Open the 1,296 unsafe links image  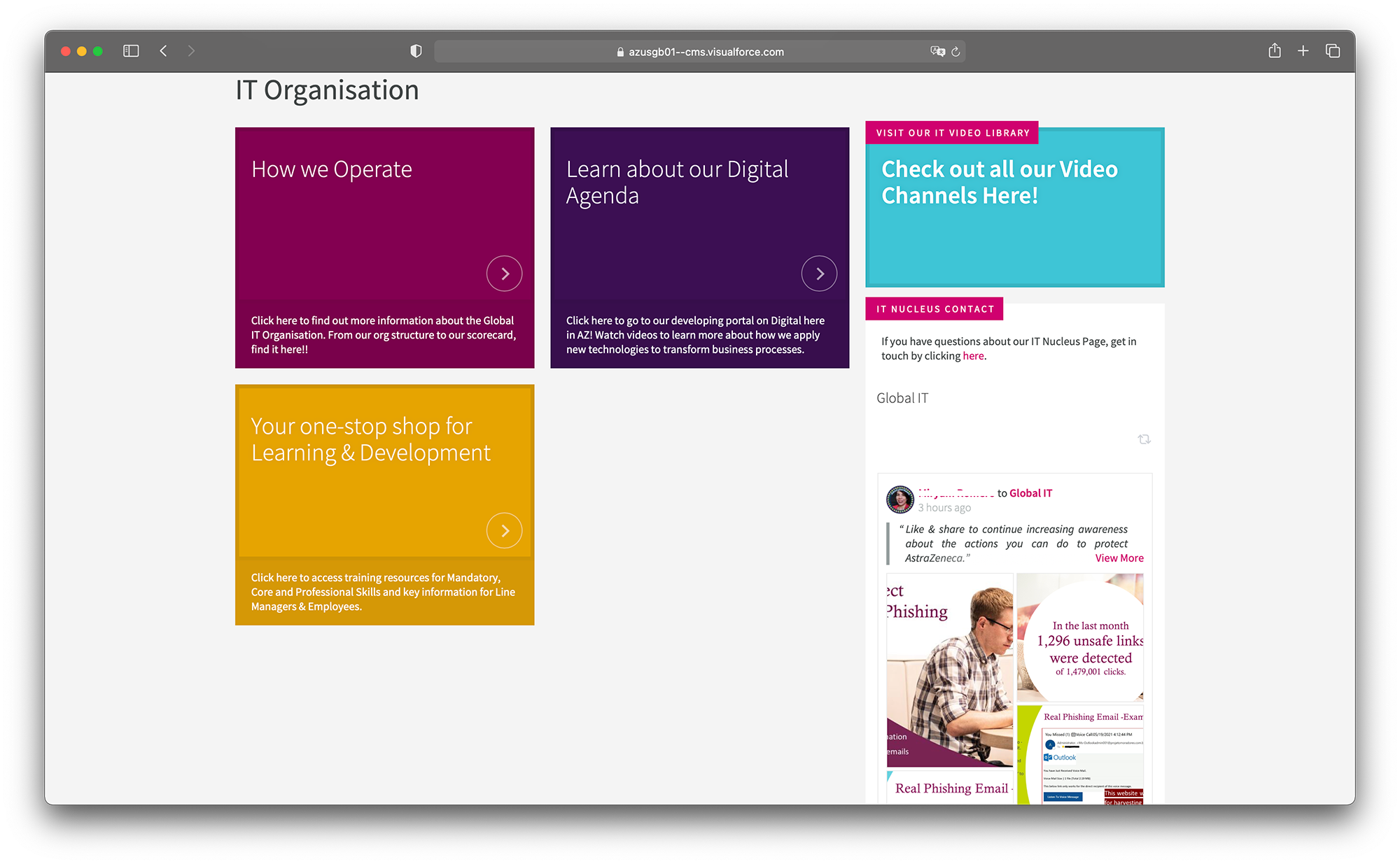click(x=1080, y=637)
